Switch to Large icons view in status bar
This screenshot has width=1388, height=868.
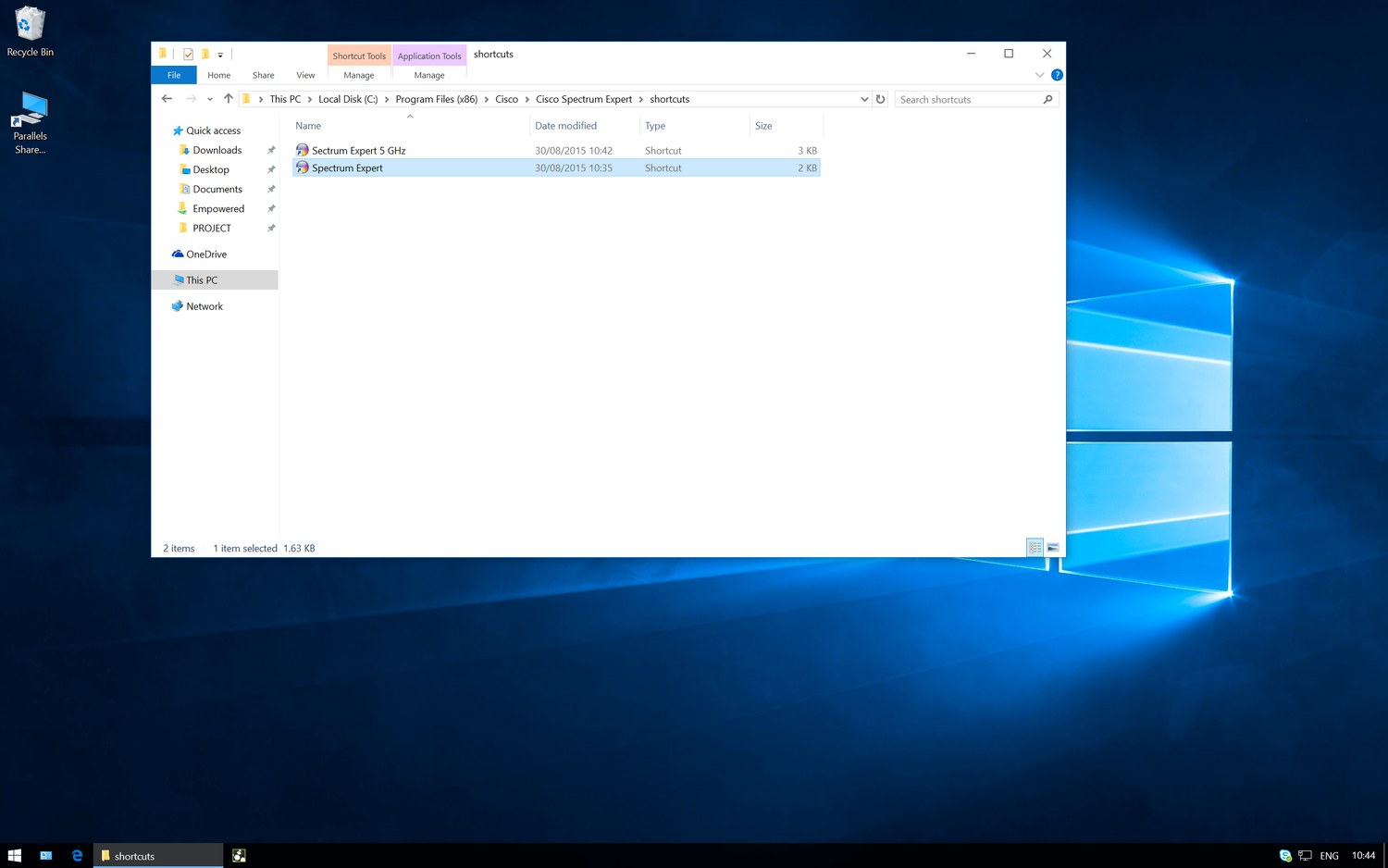click(x=1053, y=548)
